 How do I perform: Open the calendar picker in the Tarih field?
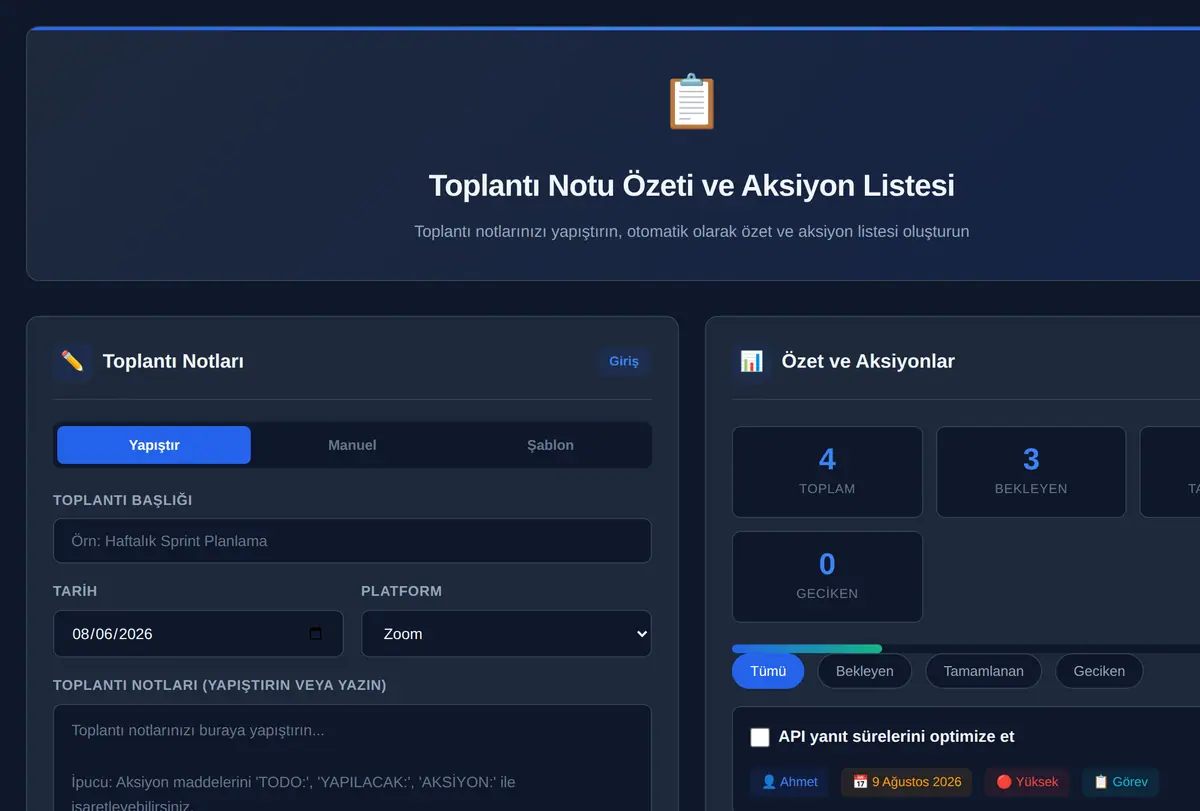tap(316, 634)
